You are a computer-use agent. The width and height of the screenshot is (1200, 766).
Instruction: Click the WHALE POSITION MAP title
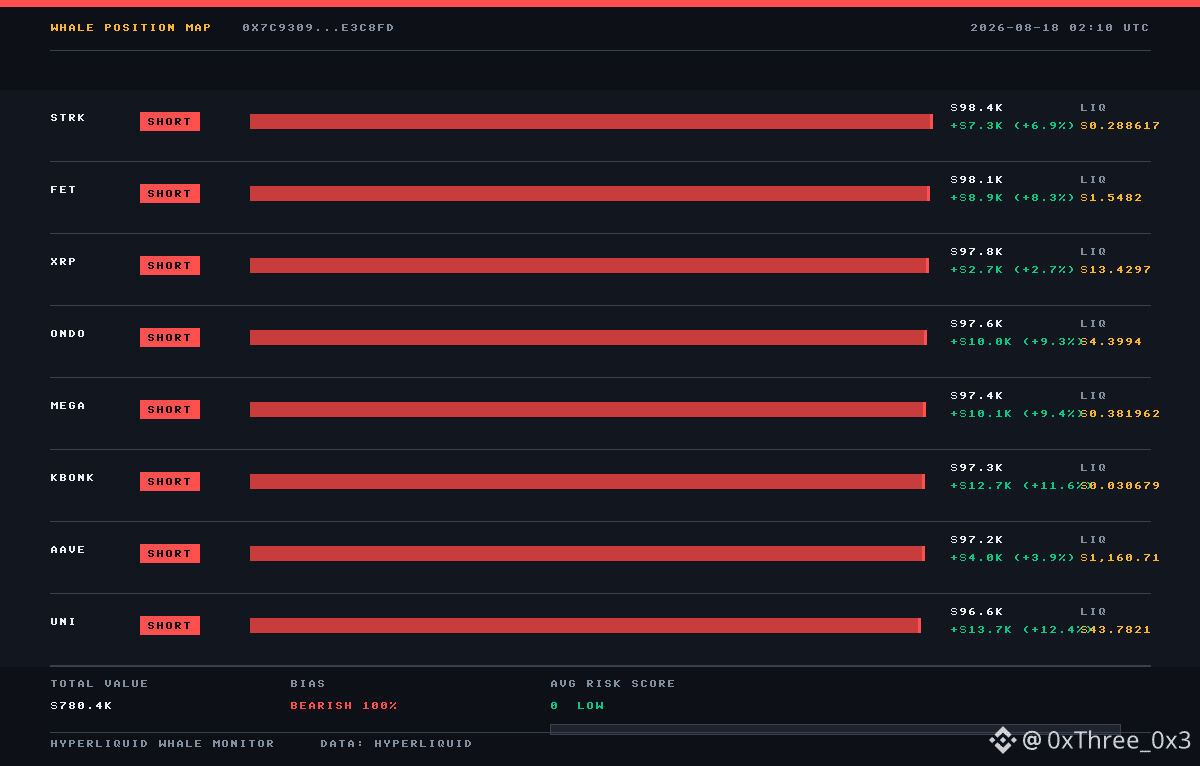pos(131,28)
